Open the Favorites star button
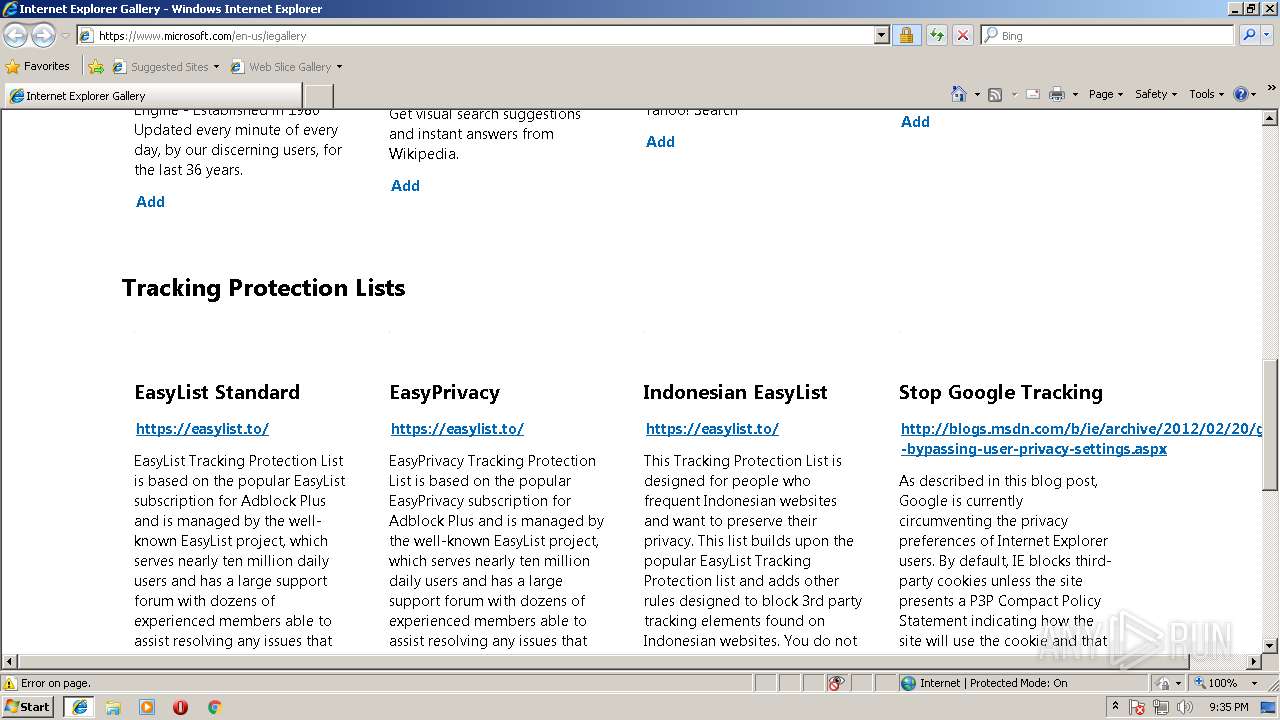Viewport: 1280px width, 720px height. [38, 66]
